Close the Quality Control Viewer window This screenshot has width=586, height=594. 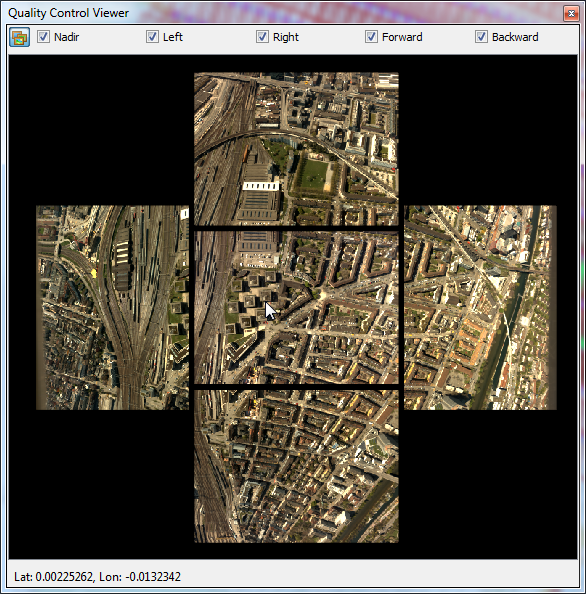pos(571,14)
